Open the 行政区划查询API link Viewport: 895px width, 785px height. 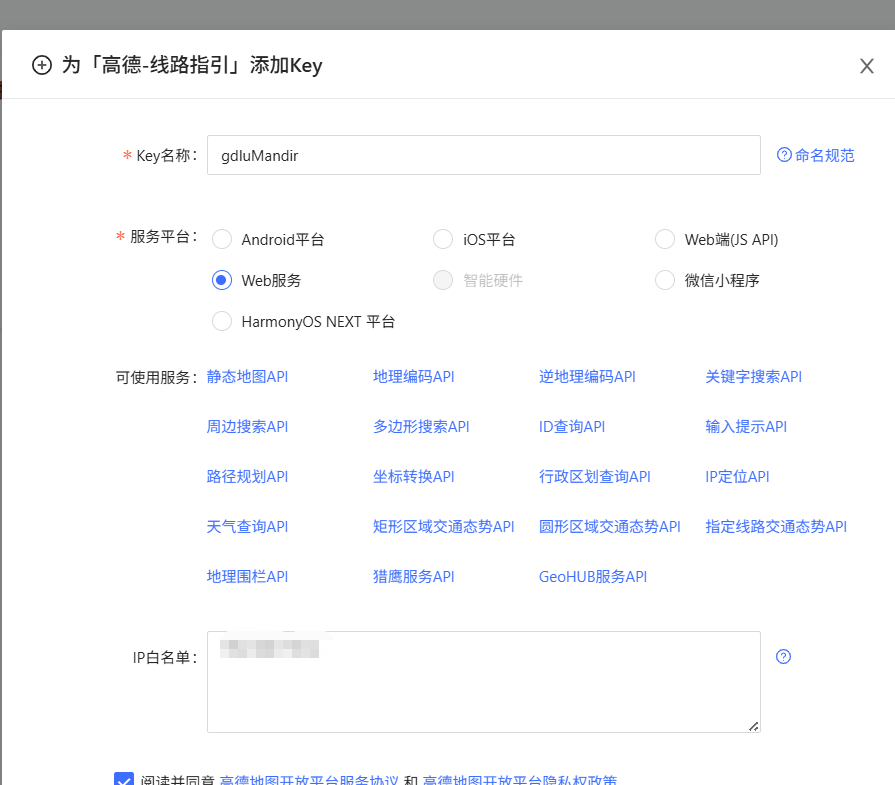[594, 477]
